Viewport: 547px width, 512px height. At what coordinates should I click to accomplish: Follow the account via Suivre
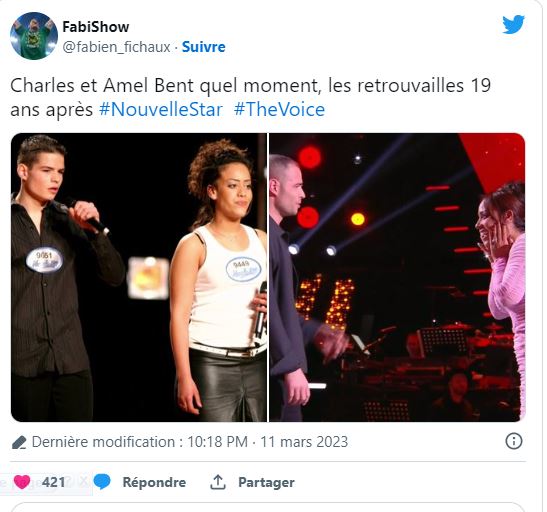204,47
